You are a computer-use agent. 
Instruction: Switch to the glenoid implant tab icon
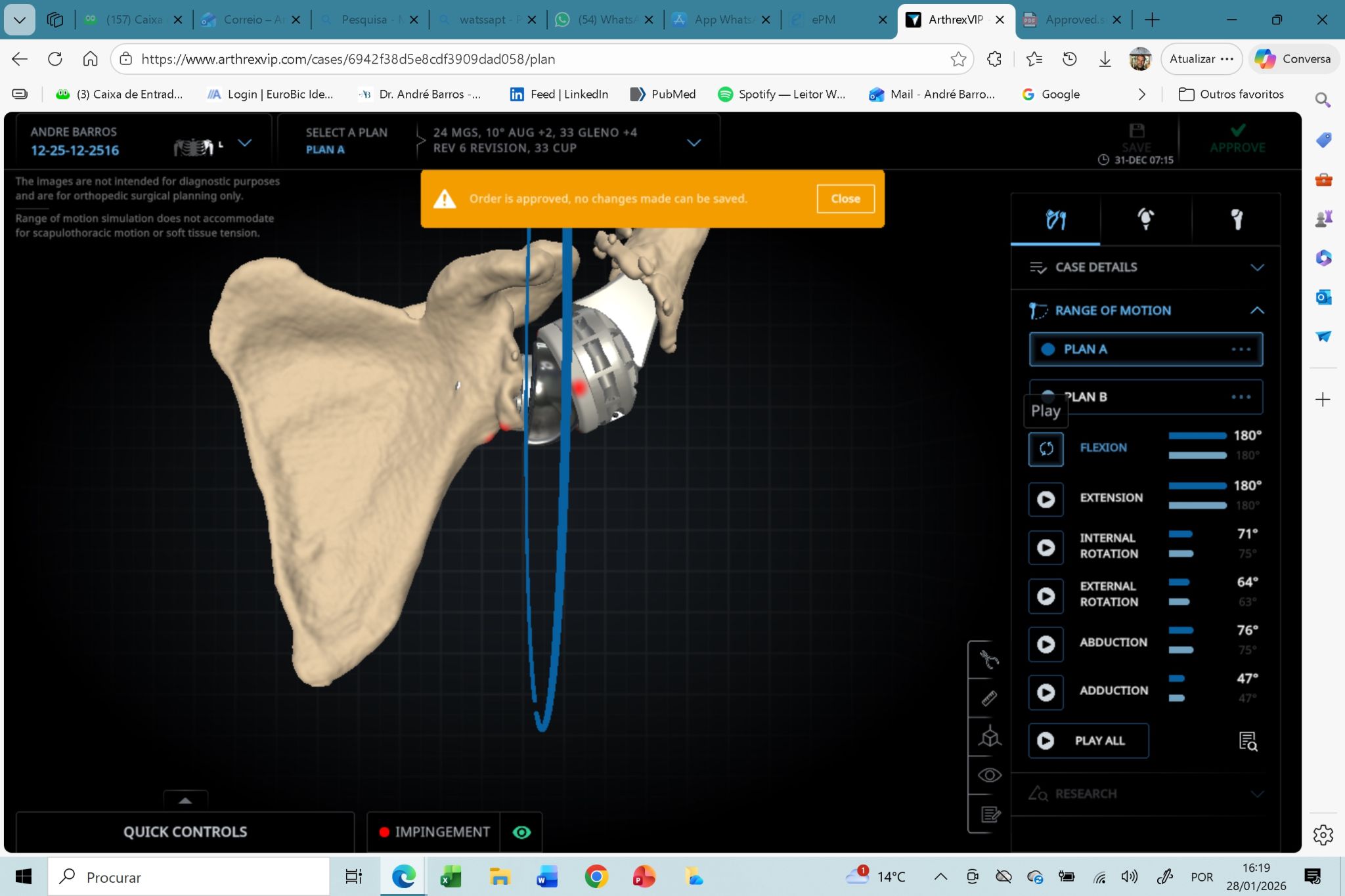tap(1145, 219)
